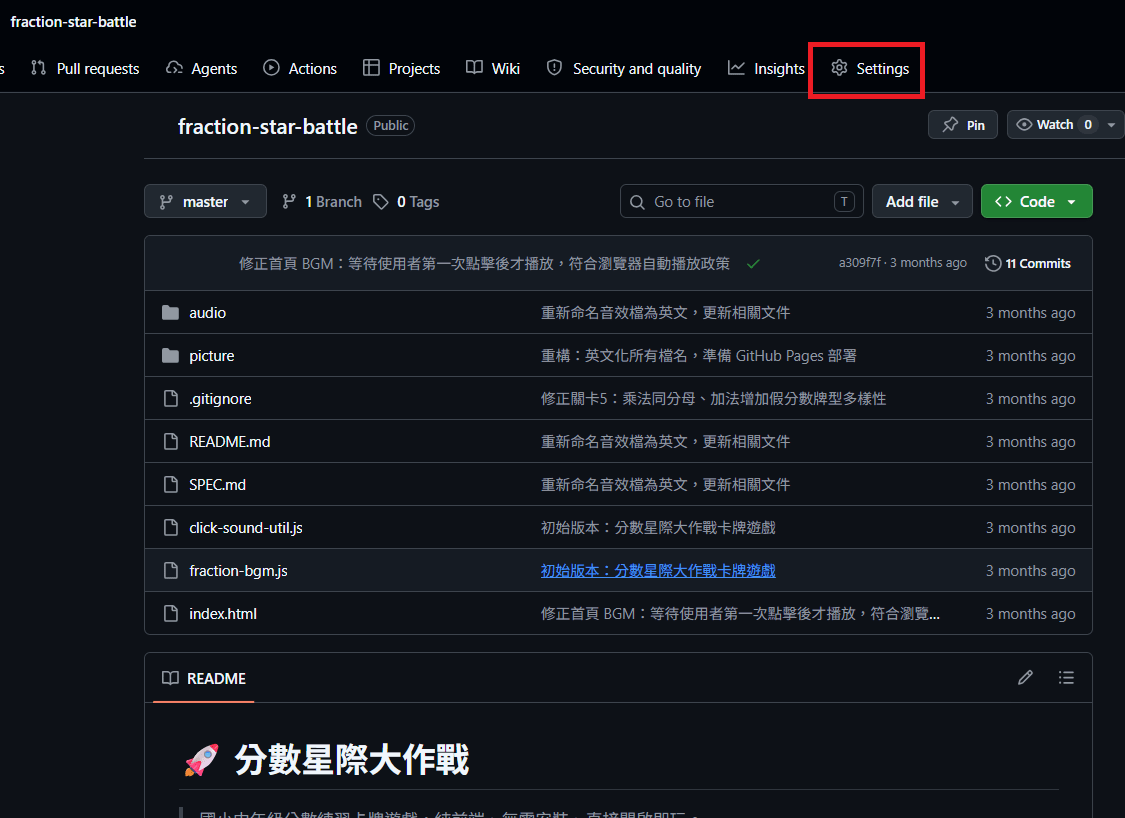Expand the Watch options dropdown arrow
This screenshot has height=818, width=1125.
pyautogui.click(x=1111, y=125)
